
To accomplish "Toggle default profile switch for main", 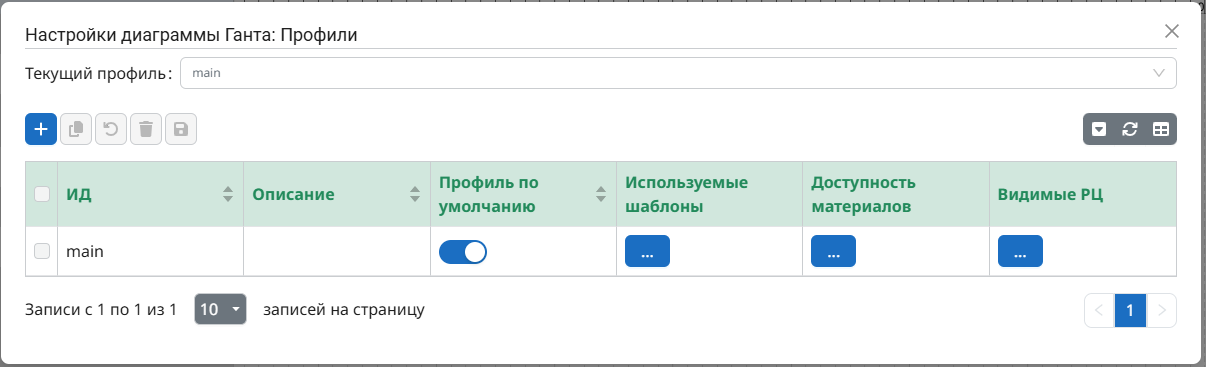I will [x=463, y=252].
